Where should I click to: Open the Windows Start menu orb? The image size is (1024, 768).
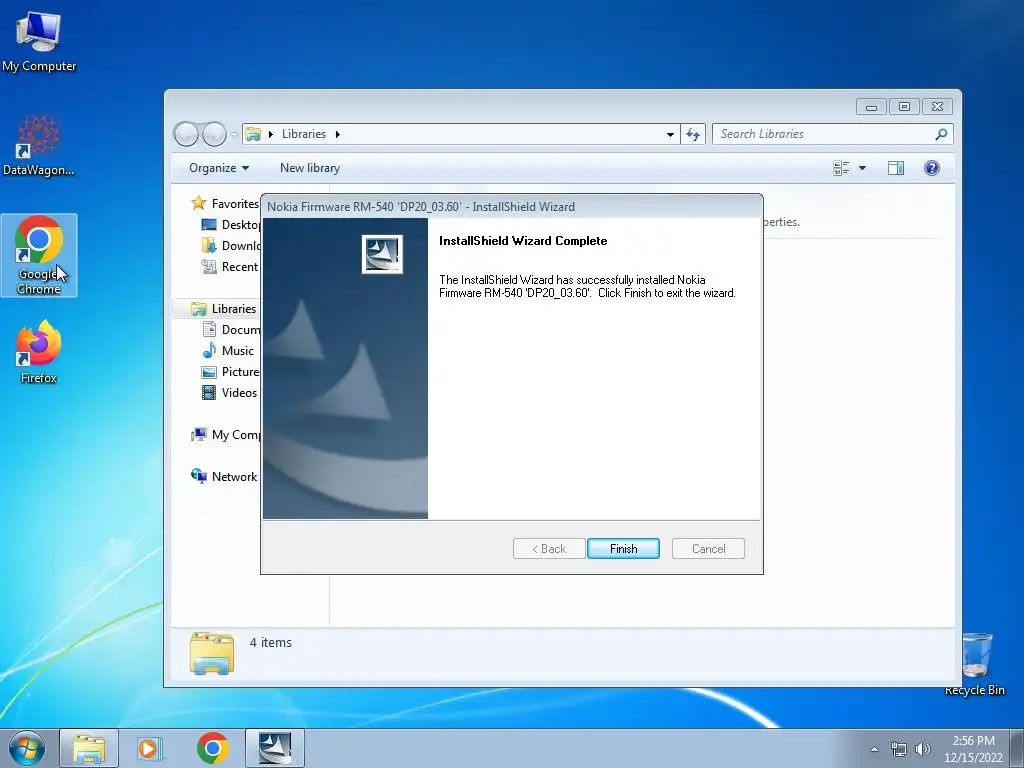pos(27,748)
